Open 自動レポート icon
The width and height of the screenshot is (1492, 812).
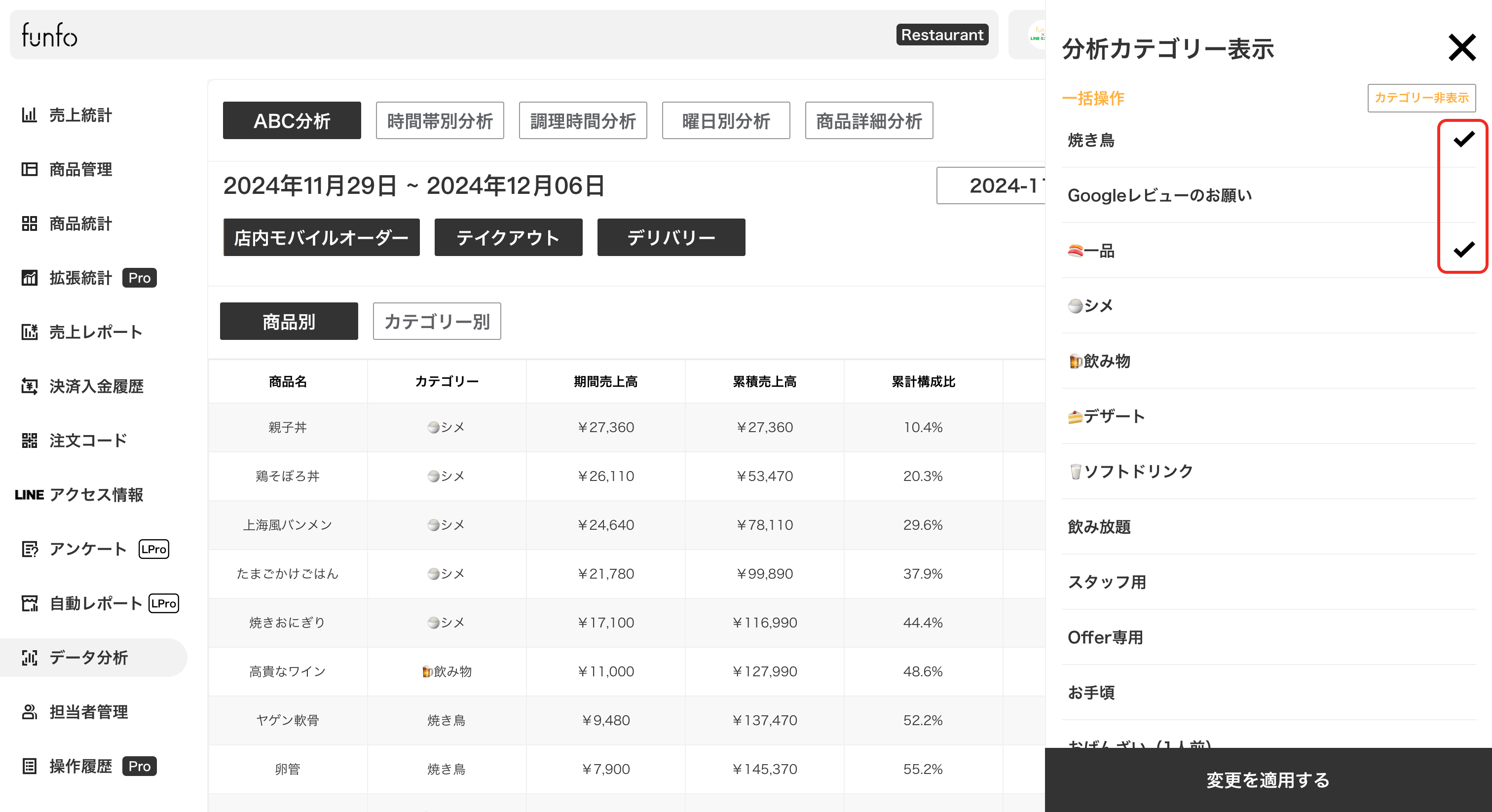click(29, 603)
